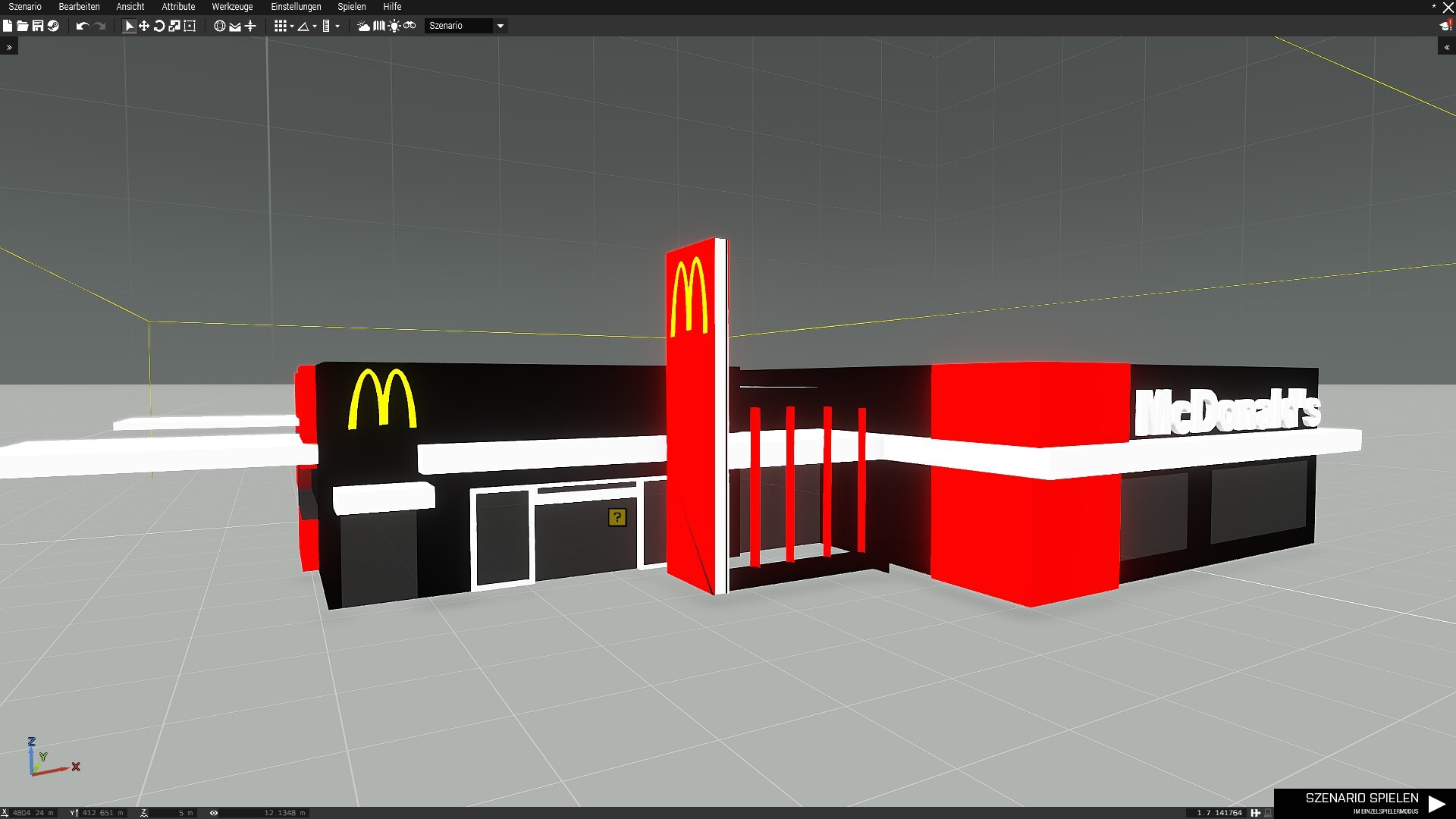Select the move widget tool

(x=144, y=26)
